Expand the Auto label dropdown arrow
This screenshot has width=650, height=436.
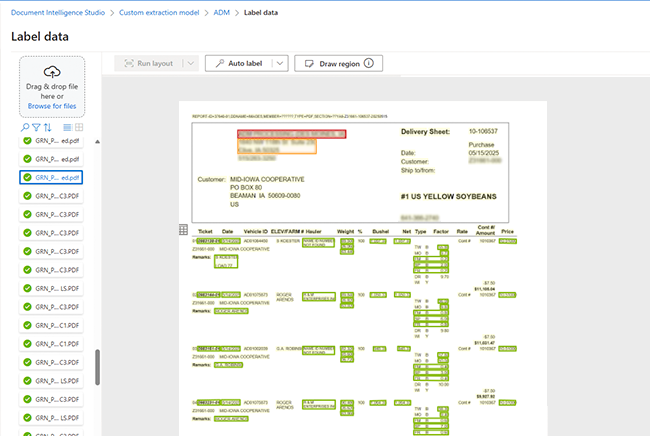(x=280, y=63)
